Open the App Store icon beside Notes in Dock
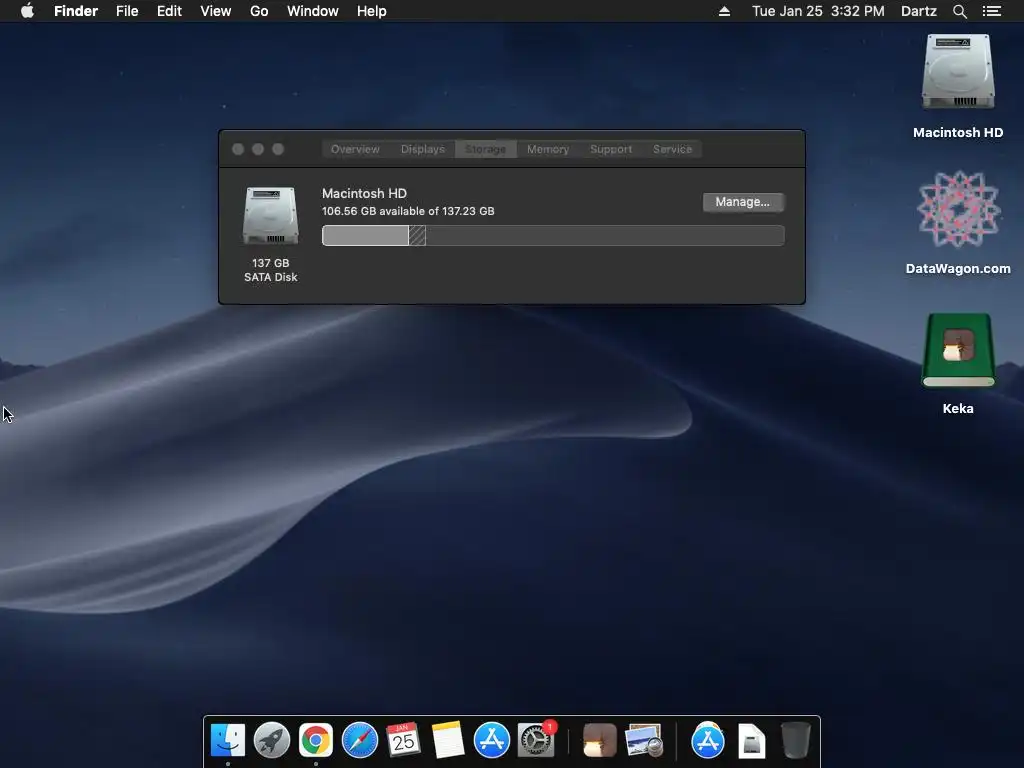The height and width of the screenshot is (768, 1024). coord(492,740)
